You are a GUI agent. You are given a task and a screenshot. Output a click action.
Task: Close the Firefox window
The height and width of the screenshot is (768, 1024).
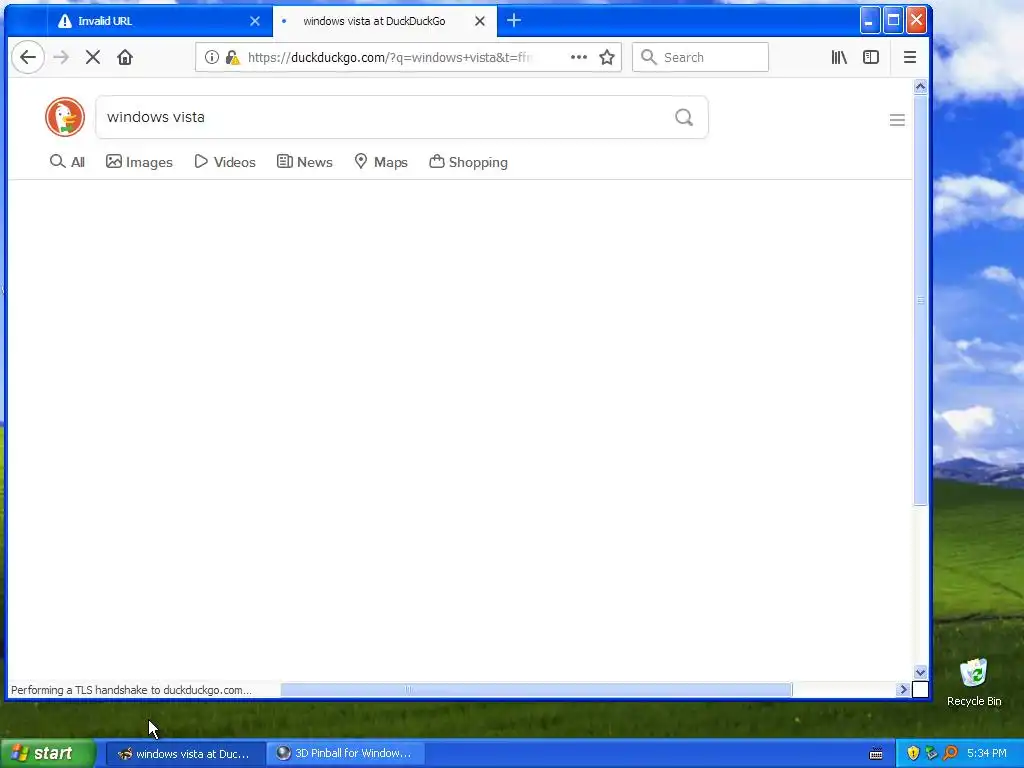pos(916,21)
